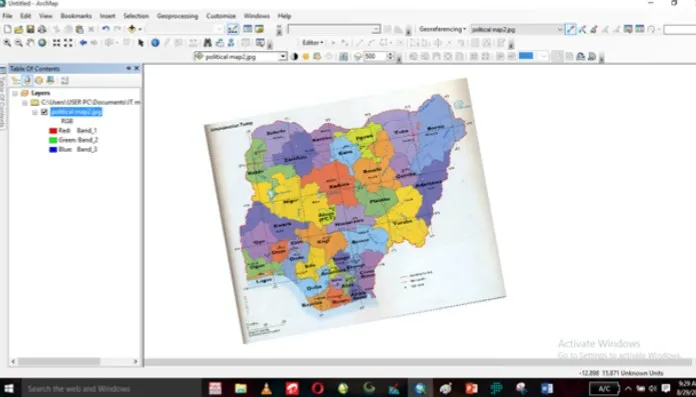This screenshot has width=696, height=397.
Task: Click the Windows Start button
Action: coord(9,389)
